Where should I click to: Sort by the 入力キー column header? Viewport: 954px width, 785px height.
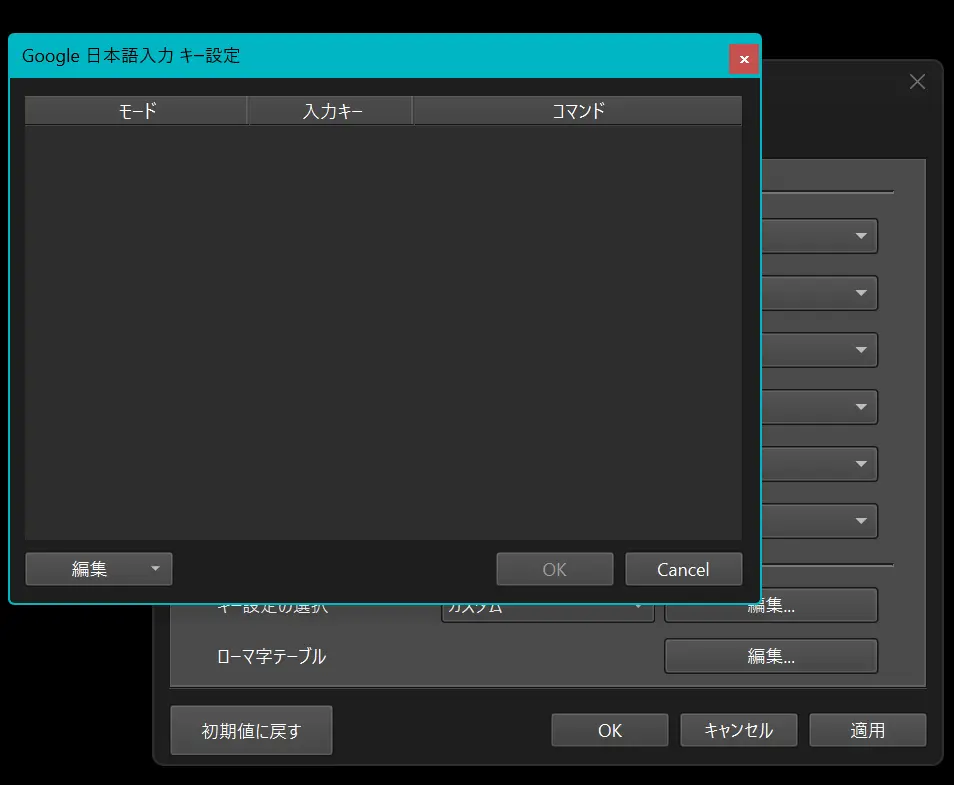pos(331,111)
